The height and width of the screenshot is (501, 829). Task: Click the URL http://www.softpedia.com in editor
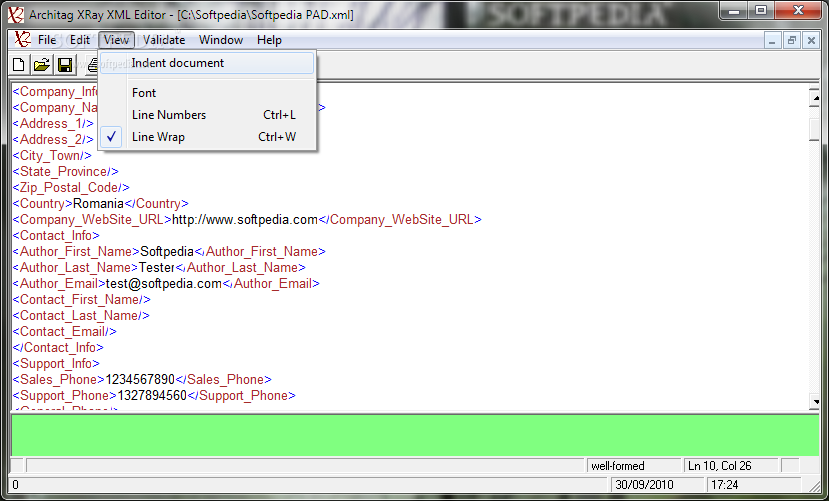point(245,219)
